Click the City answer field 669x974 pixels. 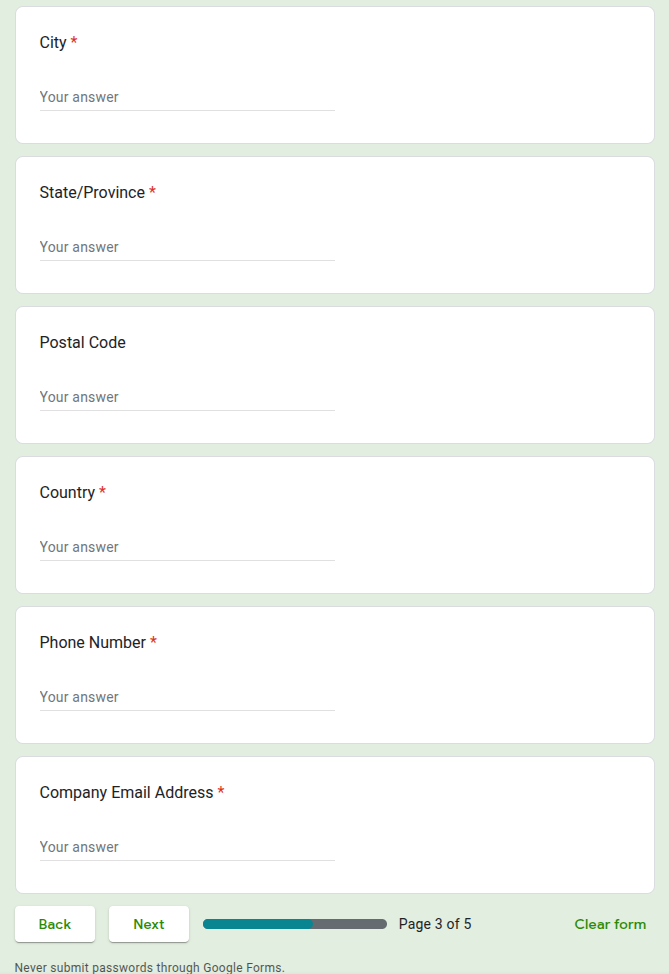click(x=186, y=96)
